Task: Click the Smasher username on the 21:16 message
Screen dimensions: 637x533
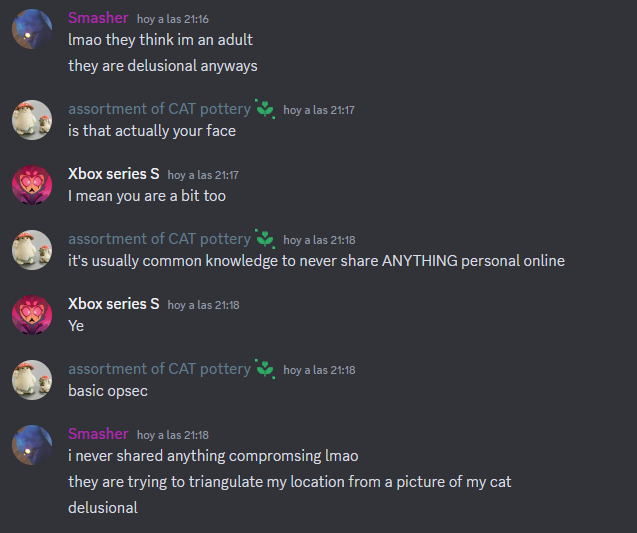Action: (x=98, y=18)
